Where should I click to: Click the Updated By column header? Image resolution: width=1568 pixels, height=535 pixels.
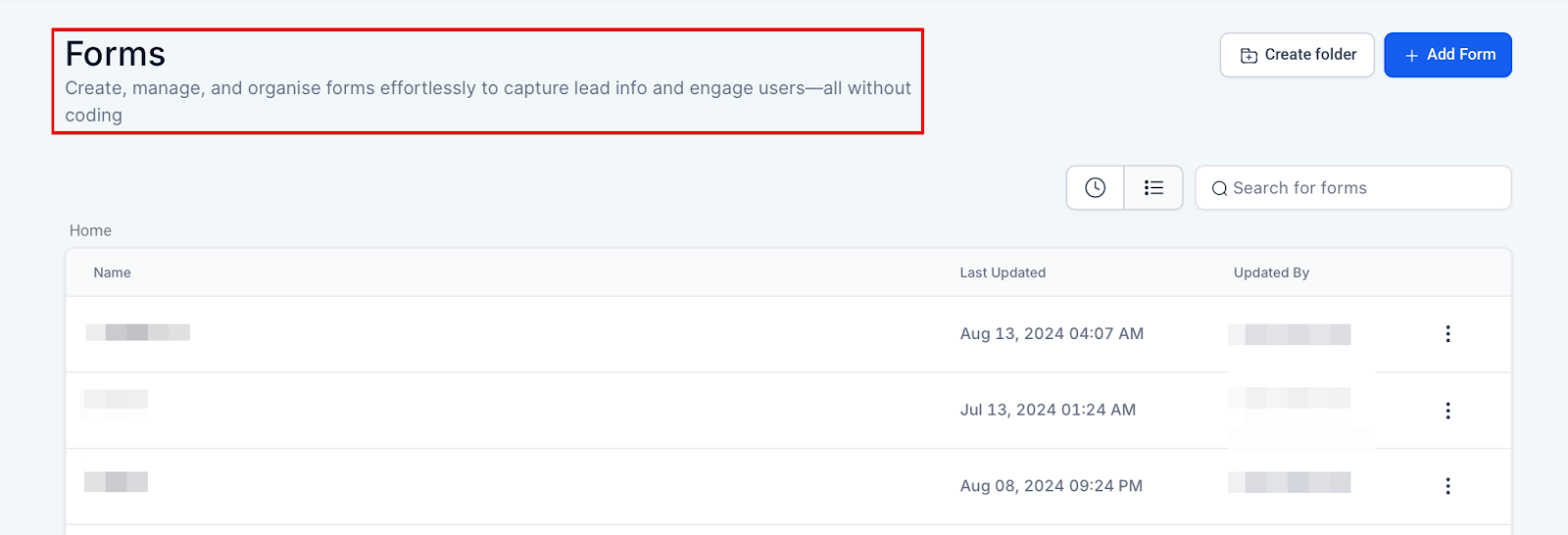pos(1271,272)
